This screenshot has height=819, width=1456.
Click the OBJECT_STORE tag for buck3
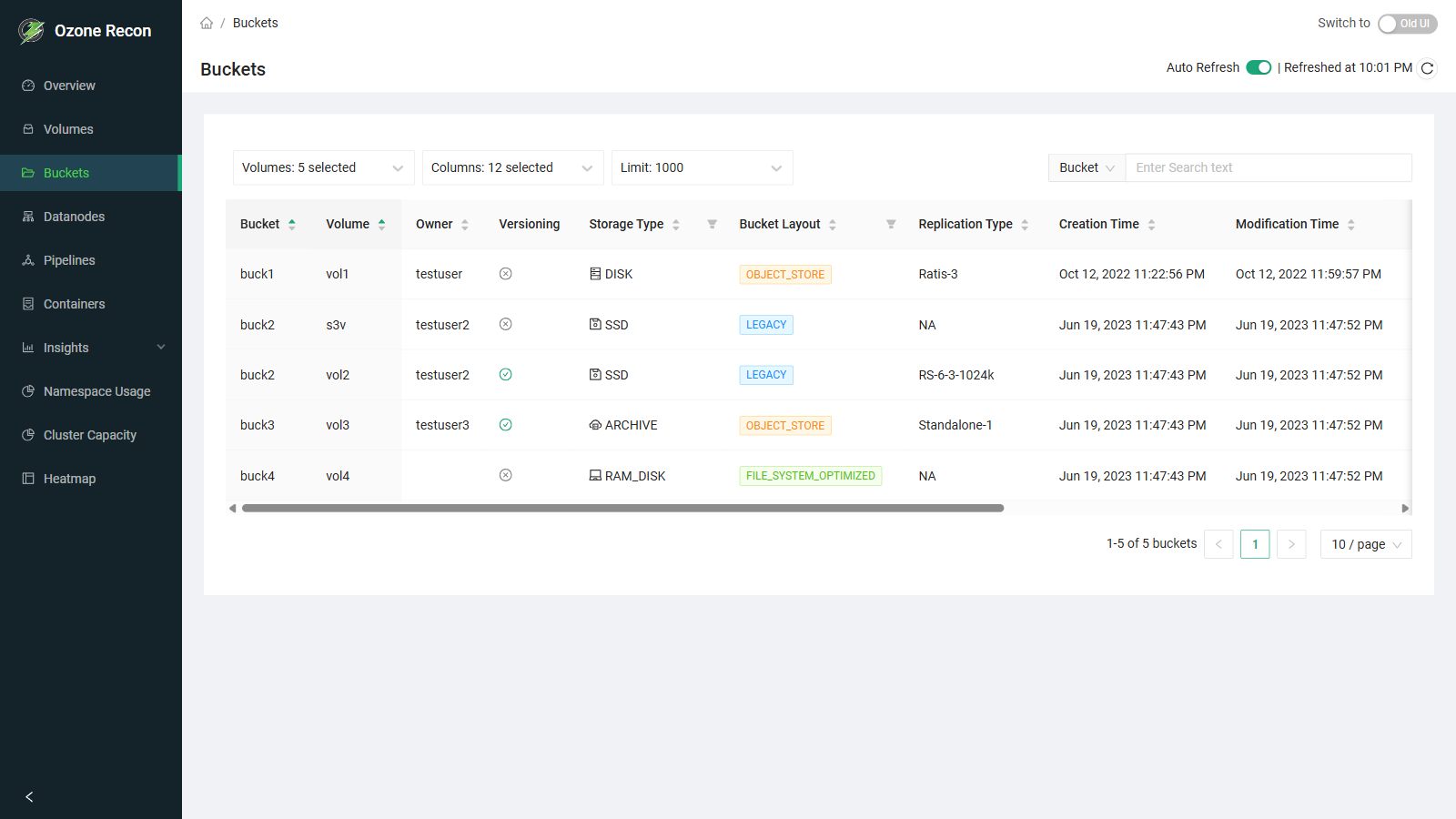[785, 426]
